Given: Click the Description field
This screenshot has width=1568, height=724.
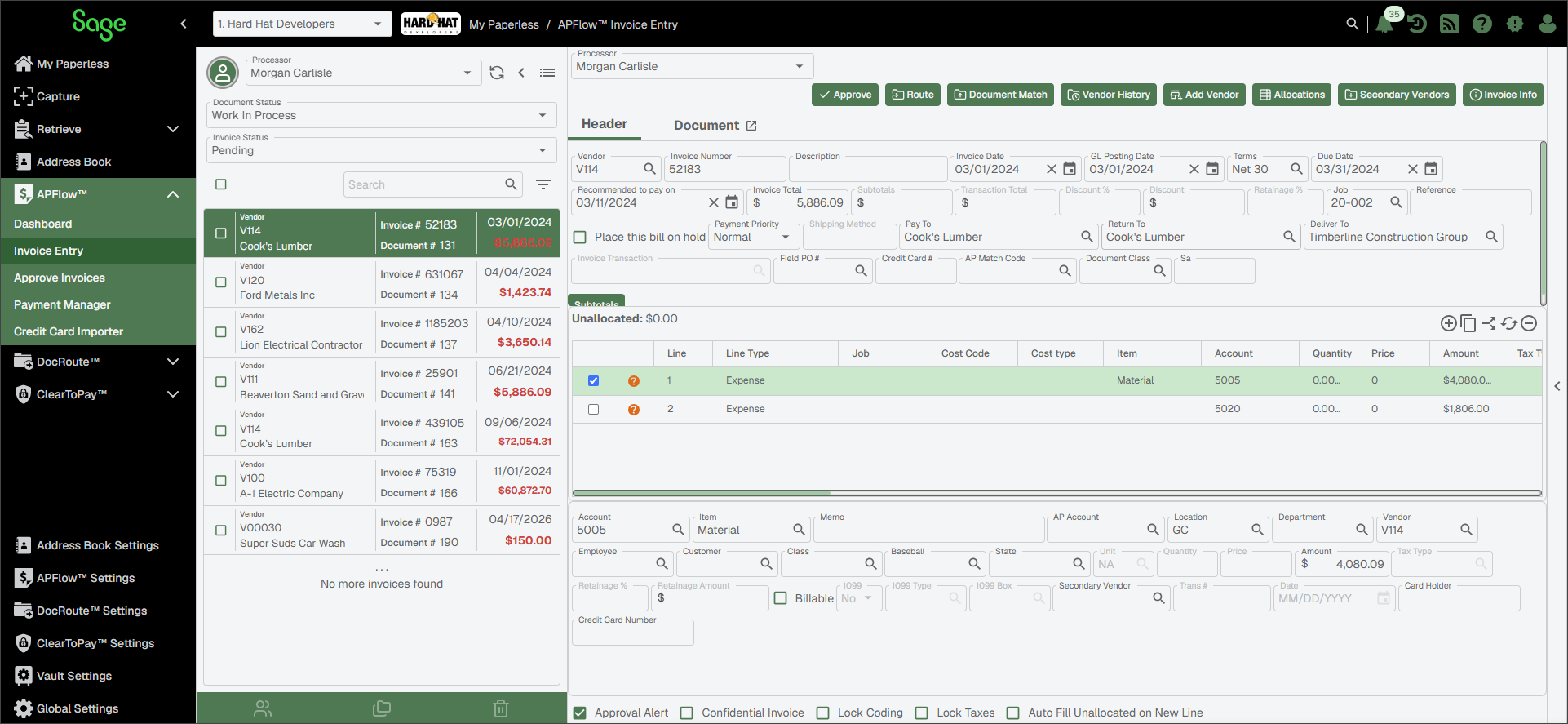Looking at the screenshot, I should point(868,168).
